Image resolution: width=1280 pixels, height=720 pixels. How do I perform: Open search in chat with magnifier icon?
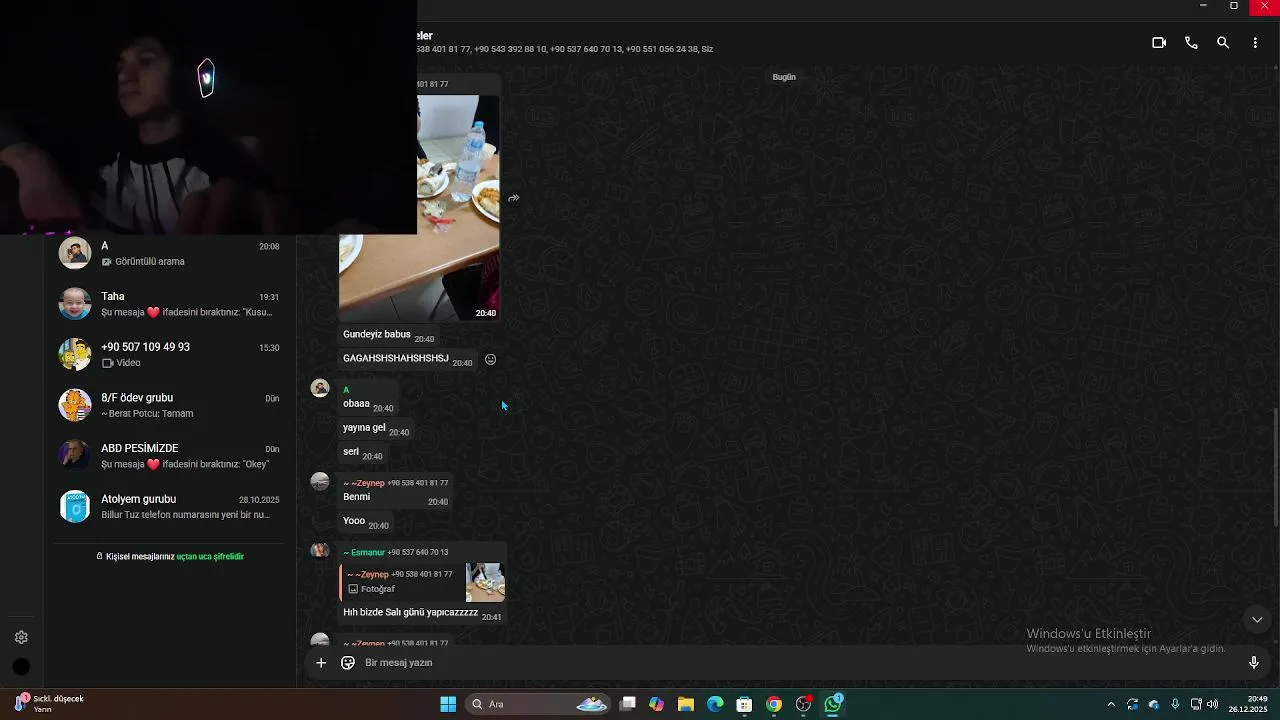(1223, 43)
